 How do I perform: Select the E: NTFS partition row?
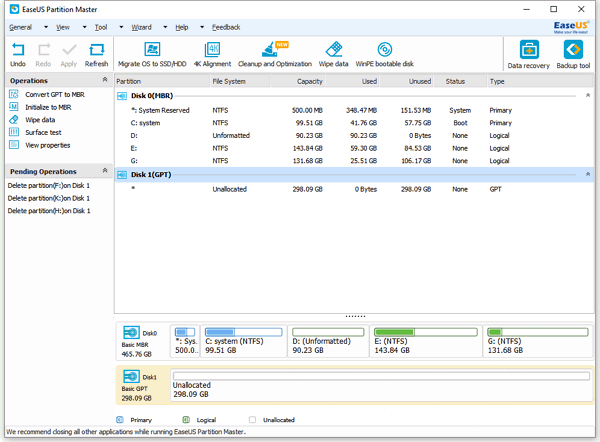point(354,148)
